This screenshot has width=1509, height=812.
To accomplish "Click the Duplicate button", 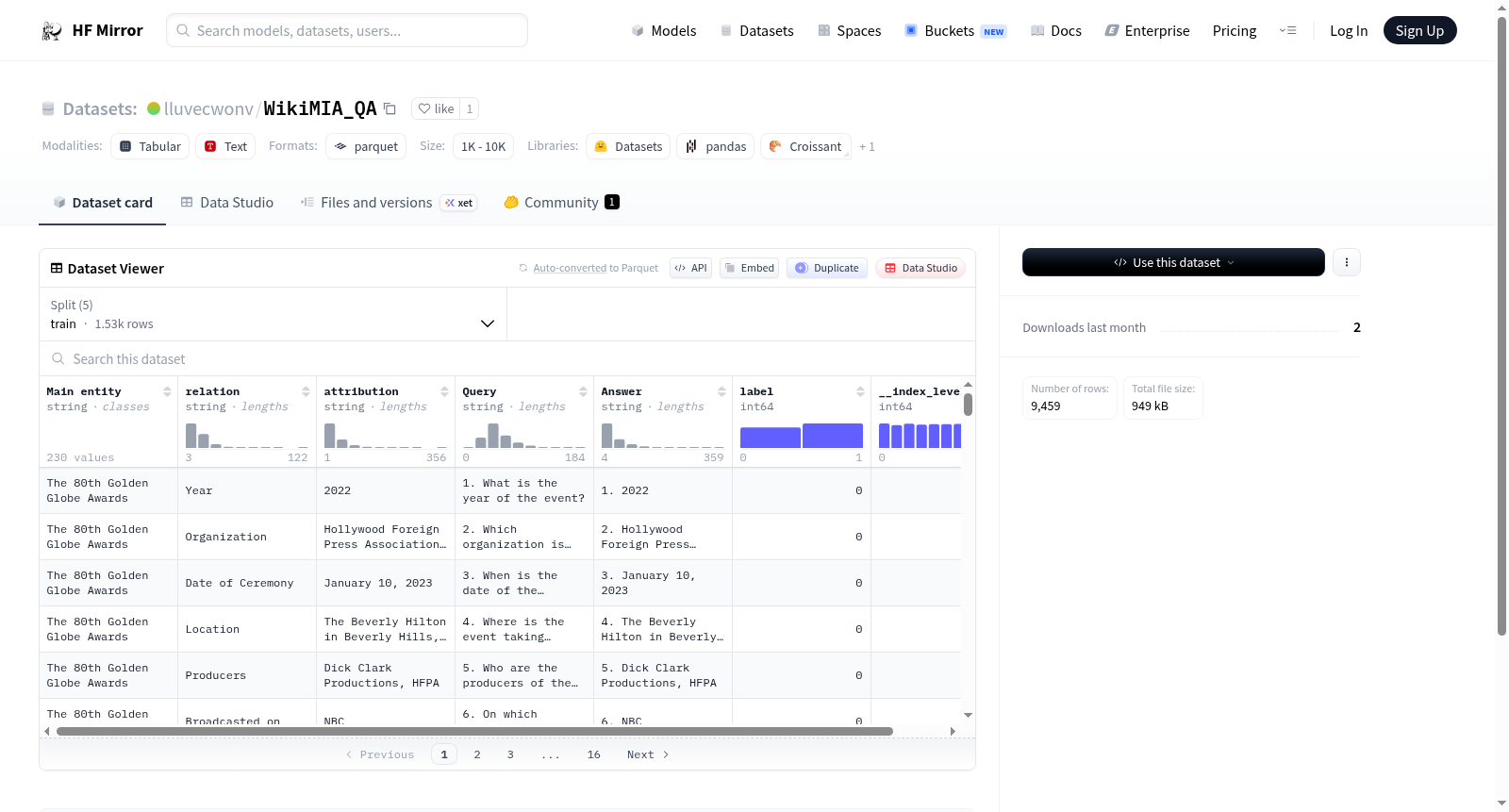I will tap(827, 268).
